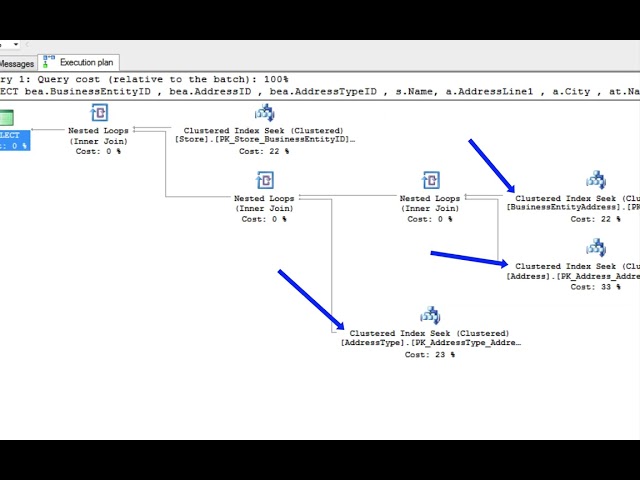Select the second Nested Loops icon feeding the top join
This screenshot has width=640, height=480.
point(264,180)
